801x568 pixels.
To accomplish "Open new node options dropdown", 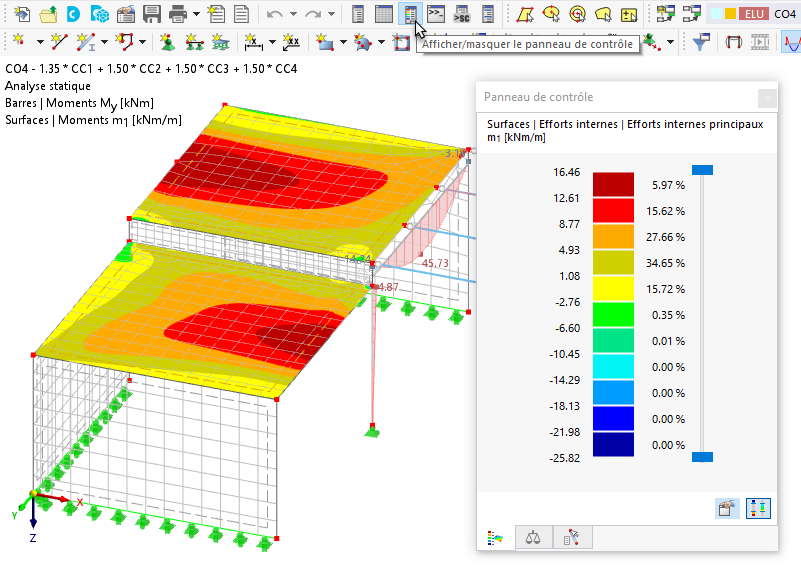I will pyautogui.click(x=40, y=42).
